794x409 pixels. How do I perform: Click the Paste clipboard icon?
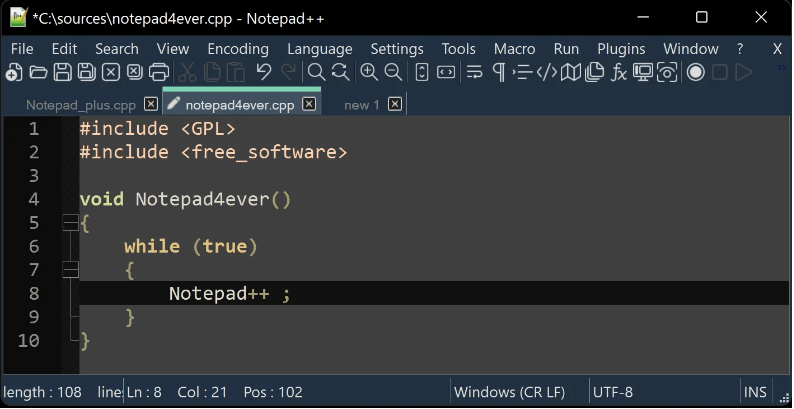click(x=236, y=72)
